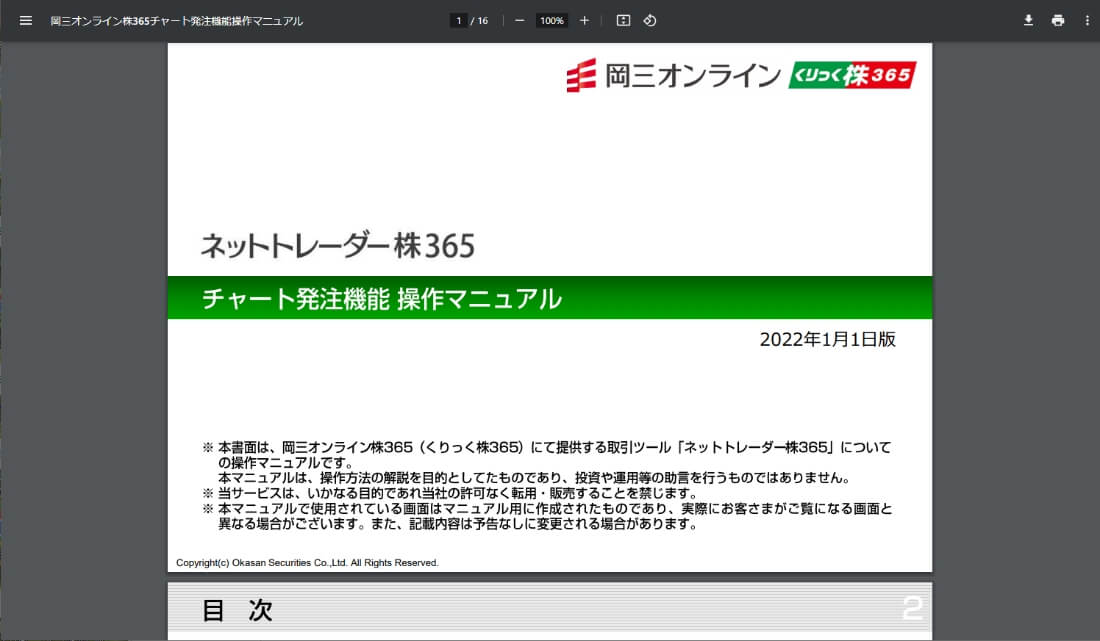The image size is (1100, 641).
Task: Click the total page count 16
Action: pyautogui.click(x=483, y=21)
